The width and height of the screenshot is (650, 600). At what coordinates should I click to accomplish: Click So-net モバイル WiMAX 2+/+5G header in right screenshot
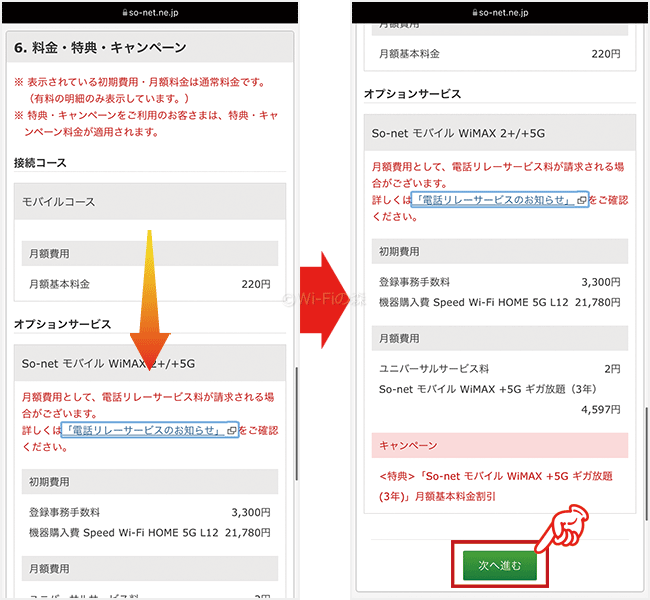(x=500, y=133)
